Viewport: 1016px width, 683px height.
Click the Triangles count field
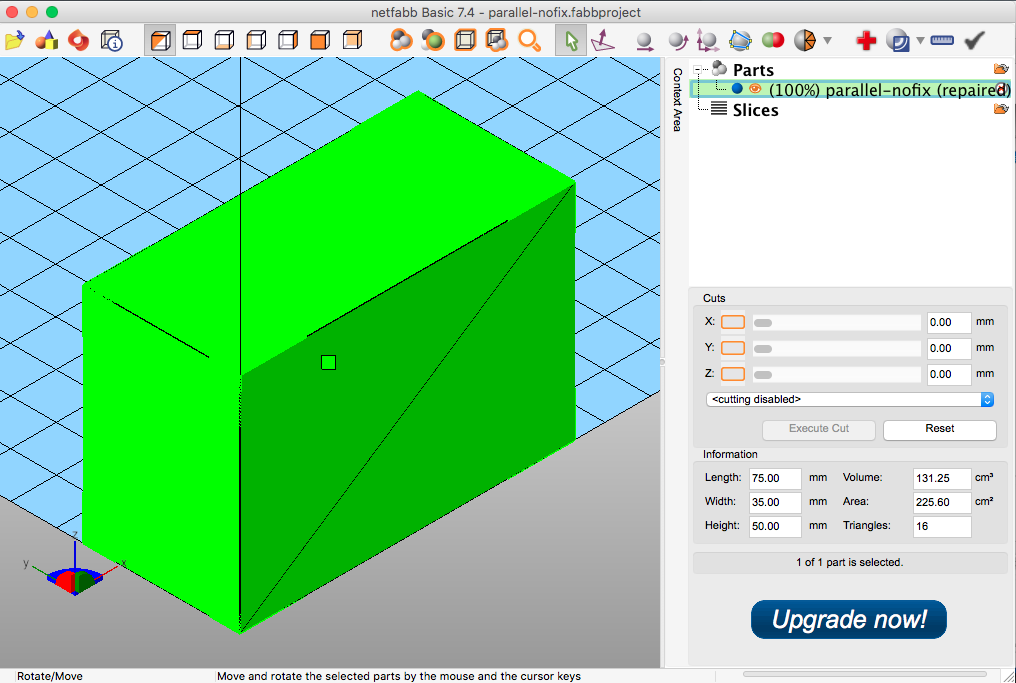coord(941,526)
